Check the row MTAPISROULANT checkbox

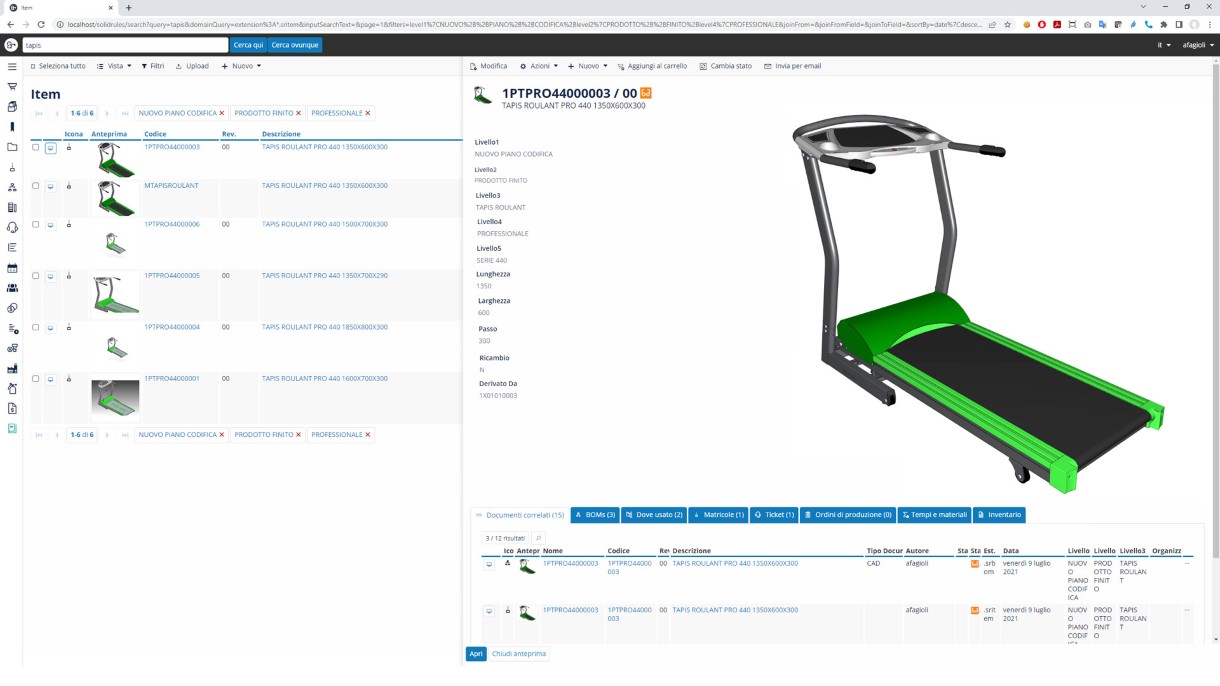pyautogui.click(x=36, y=186)
